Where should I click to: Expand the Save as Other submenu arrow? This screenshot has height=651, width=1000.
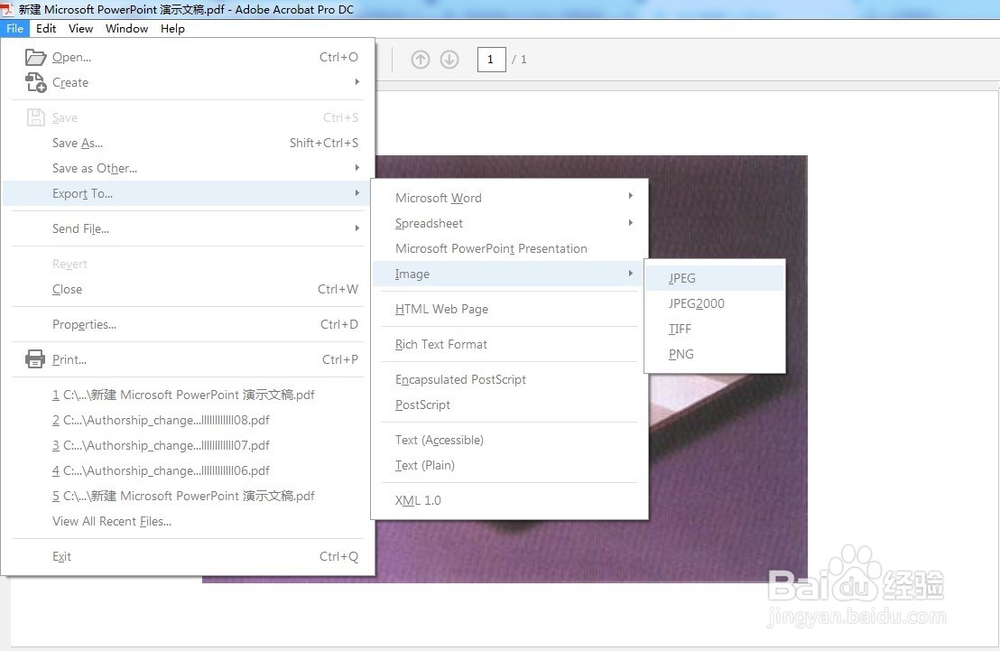coord(357,167)
